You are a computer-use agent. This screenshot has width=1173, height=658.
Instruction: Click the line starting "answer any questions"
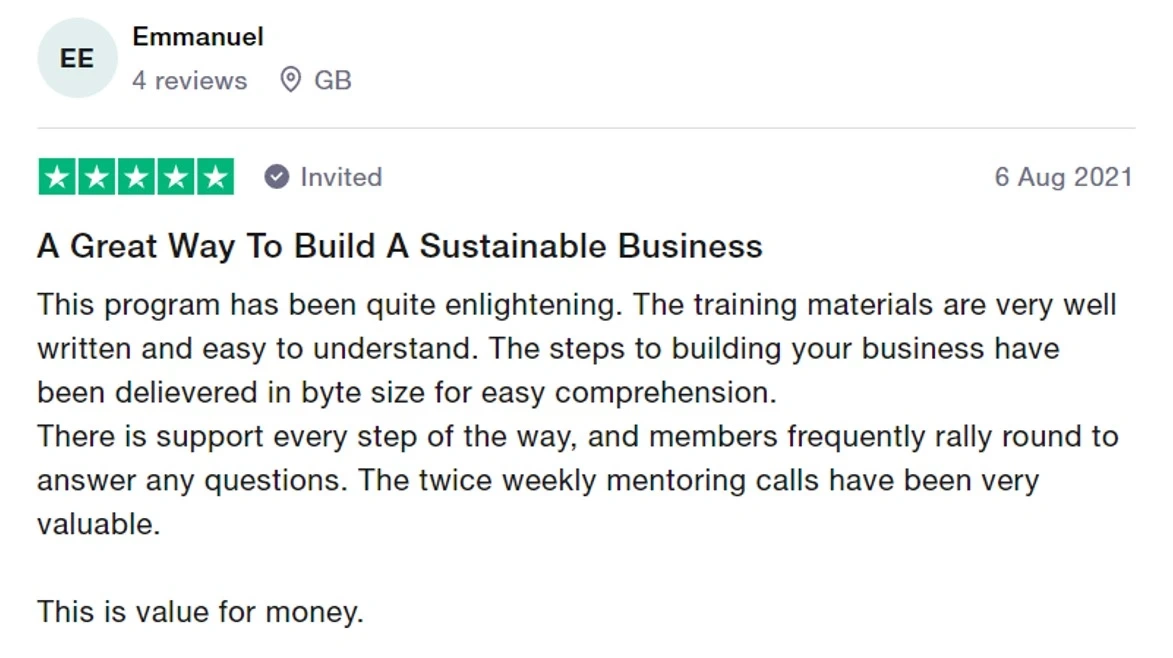point(538,480)
